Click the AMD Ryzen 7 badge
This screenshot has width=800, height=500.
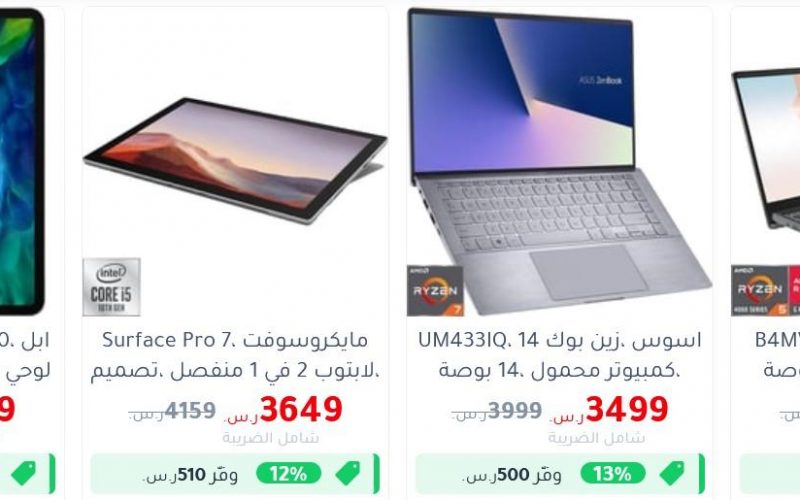click(435, 291)
